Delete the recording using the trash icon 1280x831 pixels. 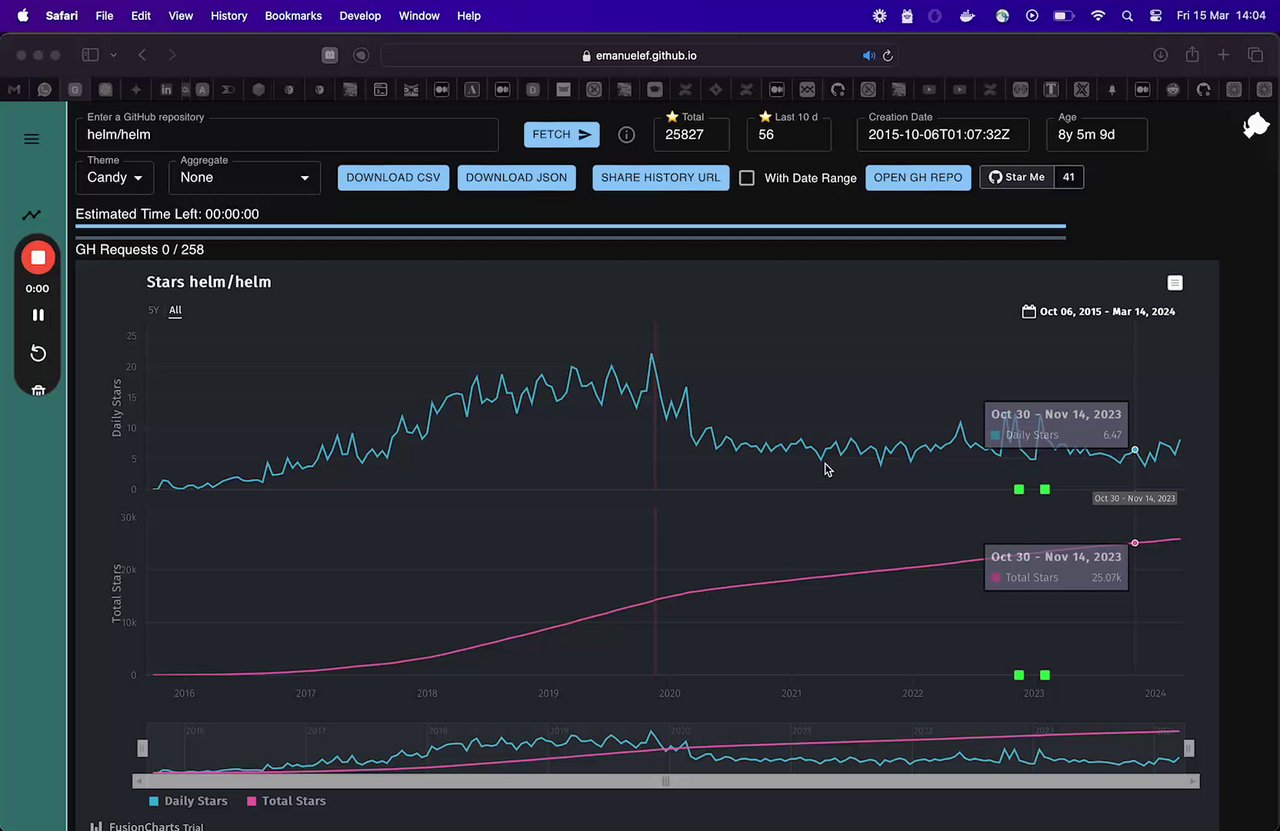[38, 390]
